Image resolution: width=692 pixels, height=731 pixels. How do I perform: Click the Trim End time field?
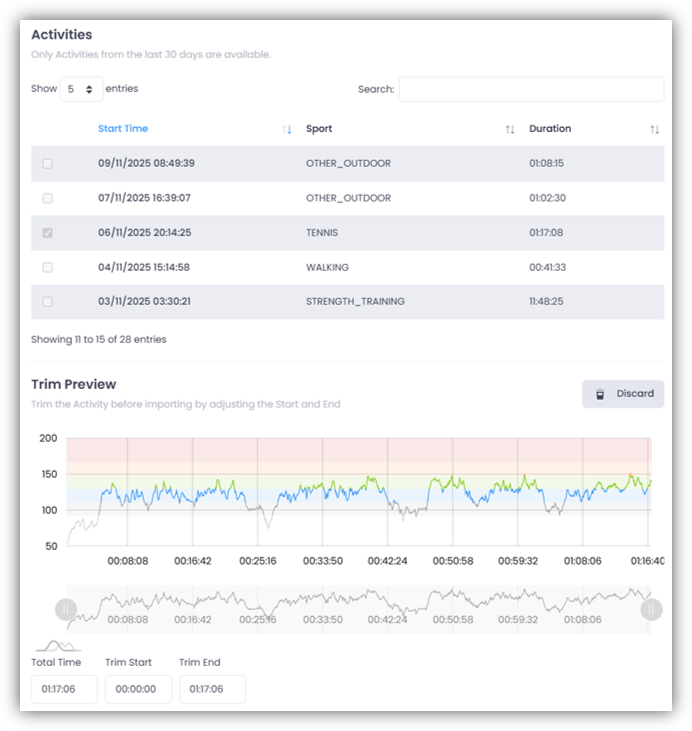(x=212, y=689)
